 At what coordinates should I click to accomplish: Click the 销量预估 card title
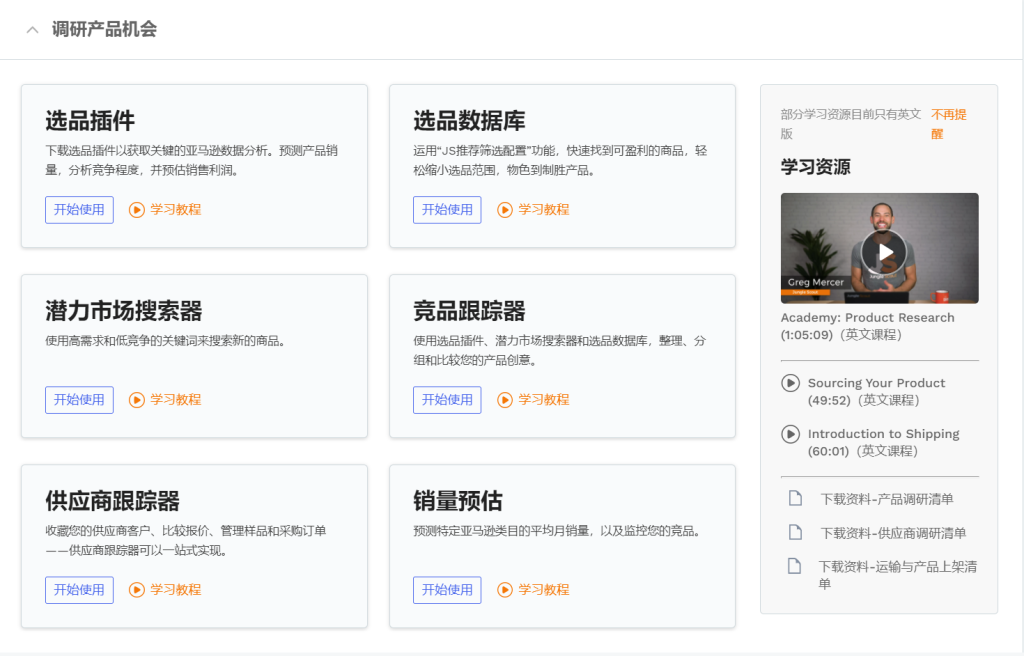(458, 501)
